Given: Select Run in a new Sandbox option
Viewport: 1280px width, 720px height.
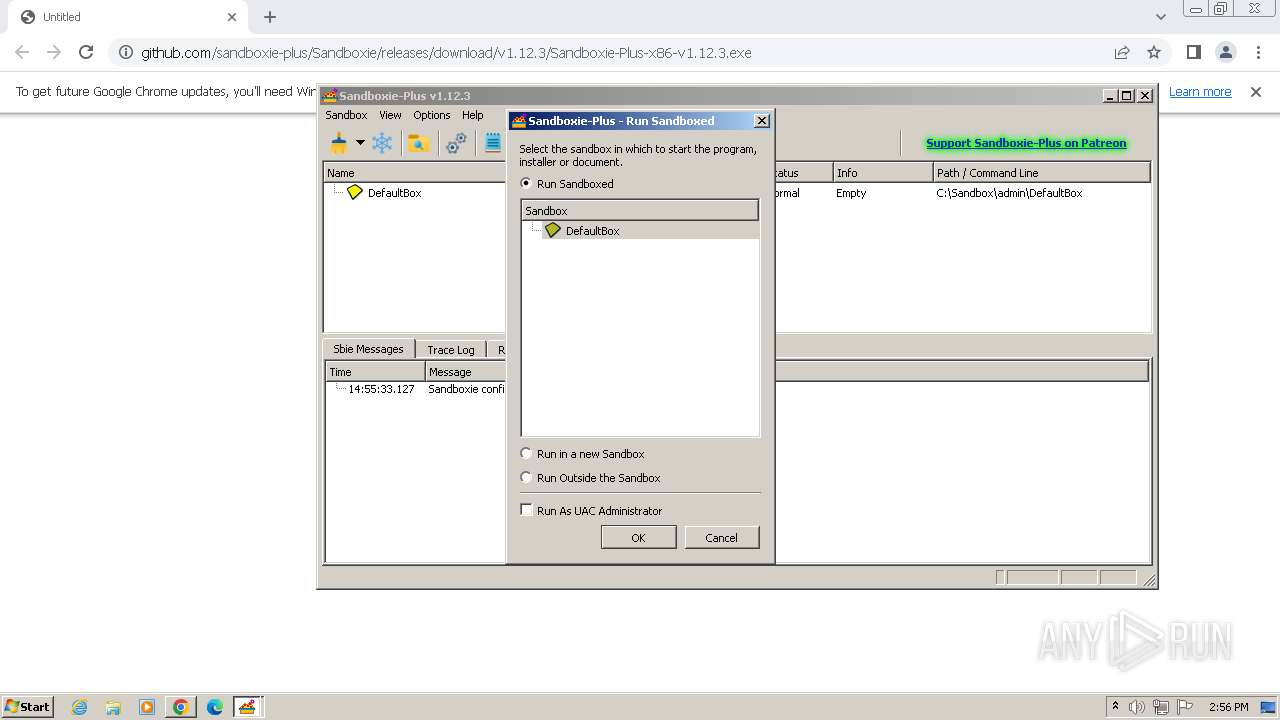Looking at the screenshot, I should [x=527, y=454].
